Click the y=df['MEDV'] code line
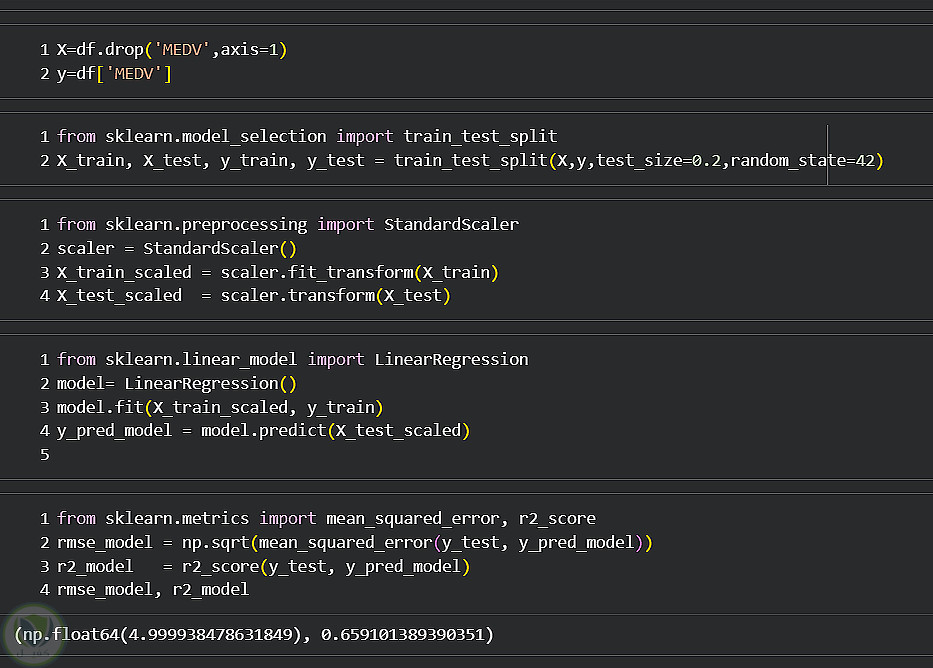The width and height of the screenshot is (933, 668). 114,74
